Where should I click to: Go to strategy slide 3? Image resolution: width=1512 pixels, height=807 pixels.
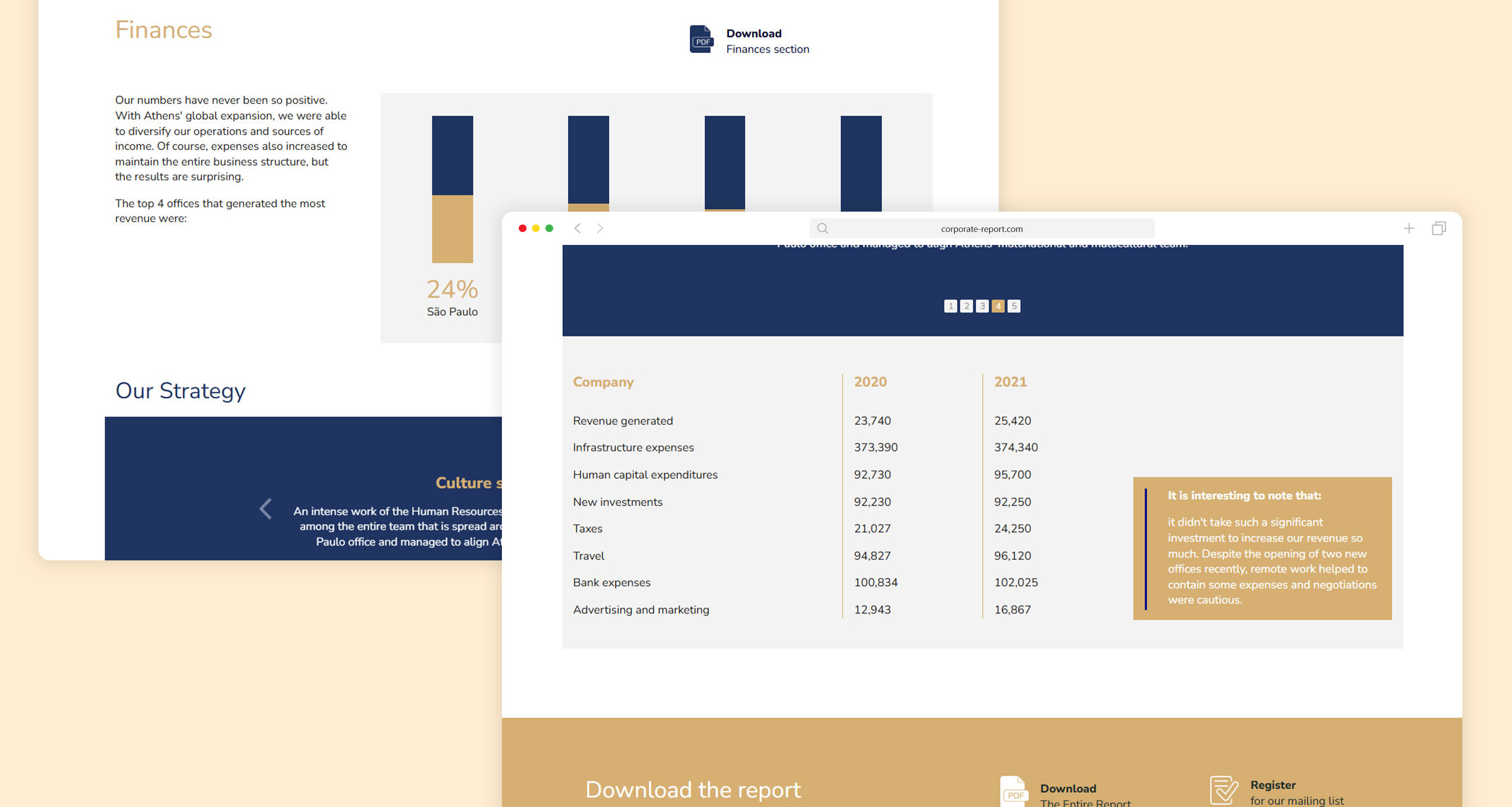click(x=982, y=306)
